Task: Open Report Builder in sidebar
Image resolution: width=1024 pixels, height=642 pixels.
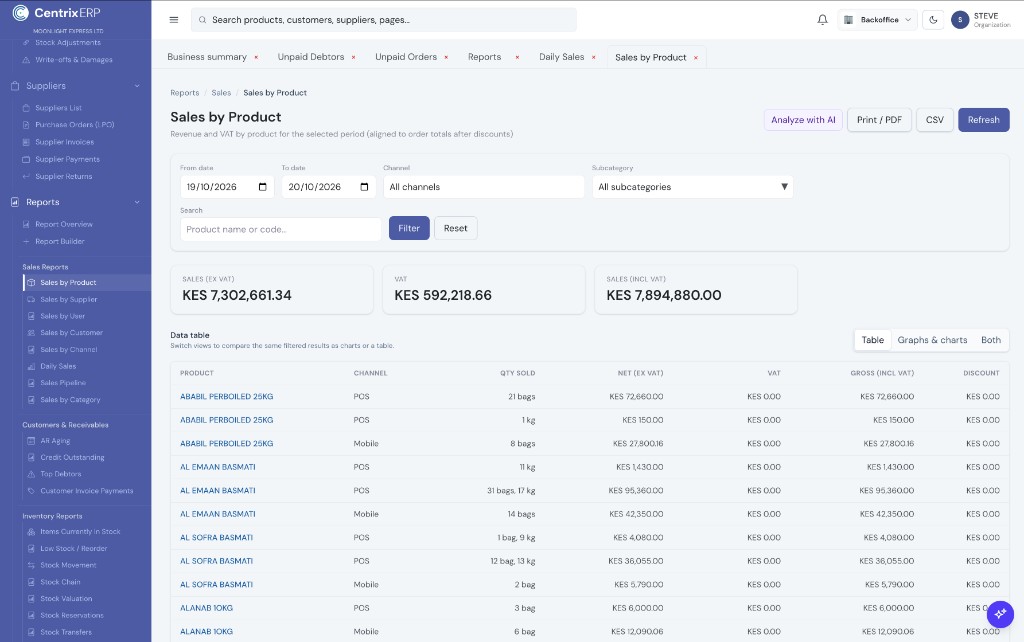Action: [59, 242]
